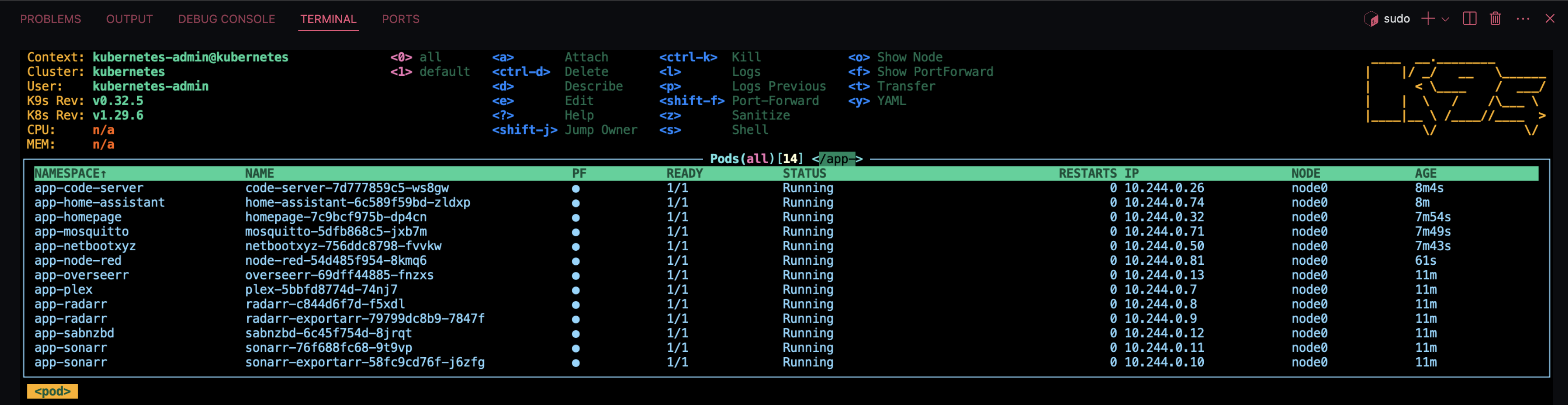Click the K9s Rev v0.32.5 value
Screen dimensions: 1568x405
click(x=118, y=101)
